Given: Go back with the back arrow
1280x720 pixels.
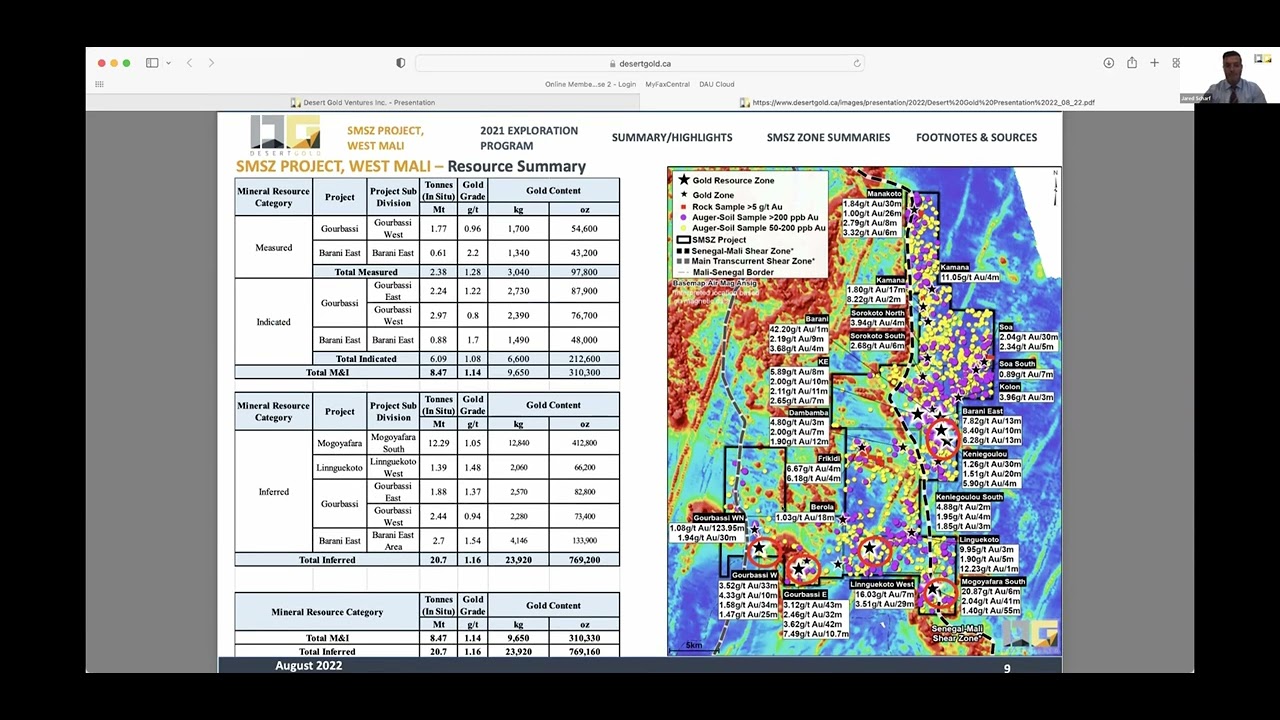Looking at the screenshot, I should pyautogui.click(x=189, y=63).
